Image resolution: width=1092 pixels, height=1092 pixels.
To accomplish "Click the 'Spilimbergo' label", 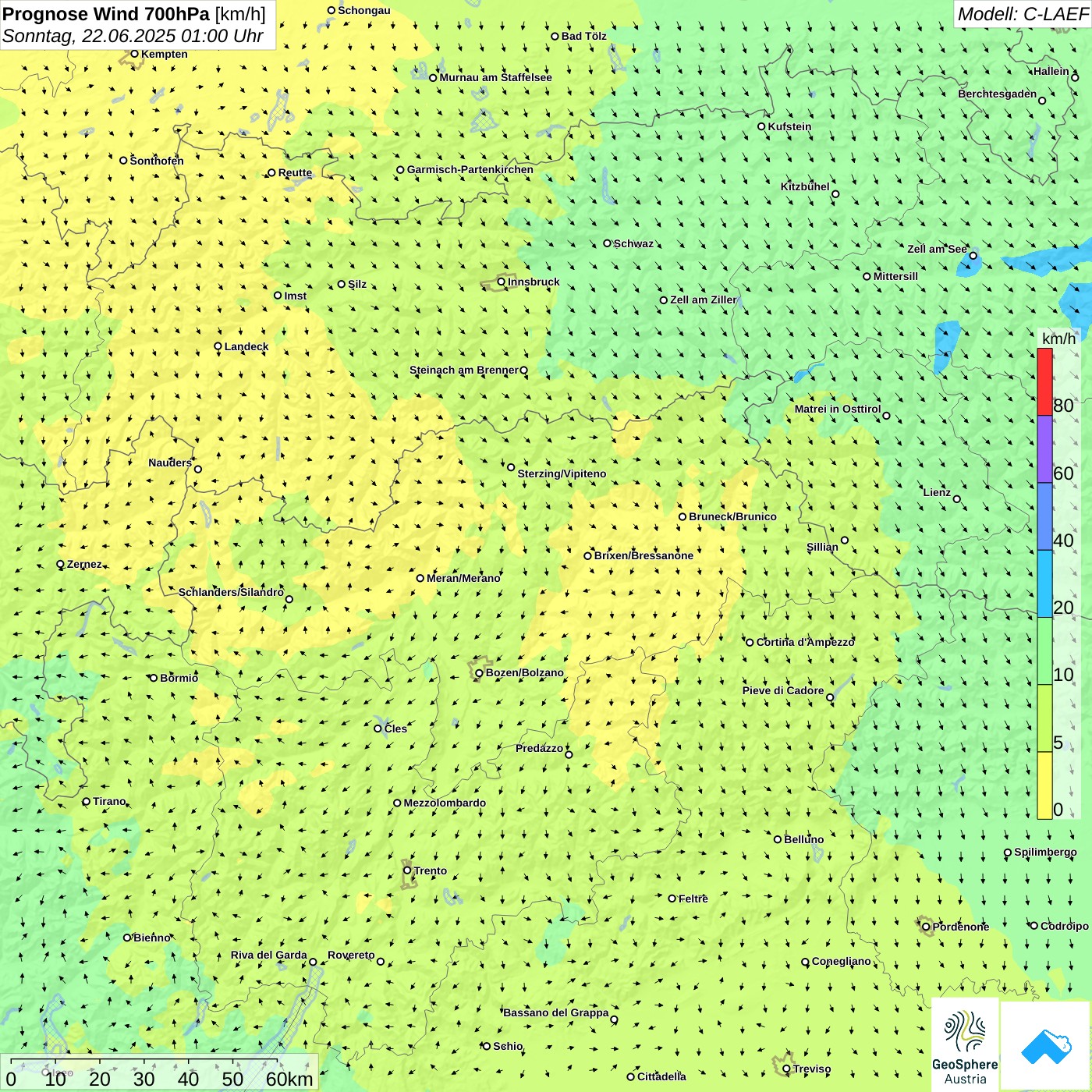I will [1046, 852].
